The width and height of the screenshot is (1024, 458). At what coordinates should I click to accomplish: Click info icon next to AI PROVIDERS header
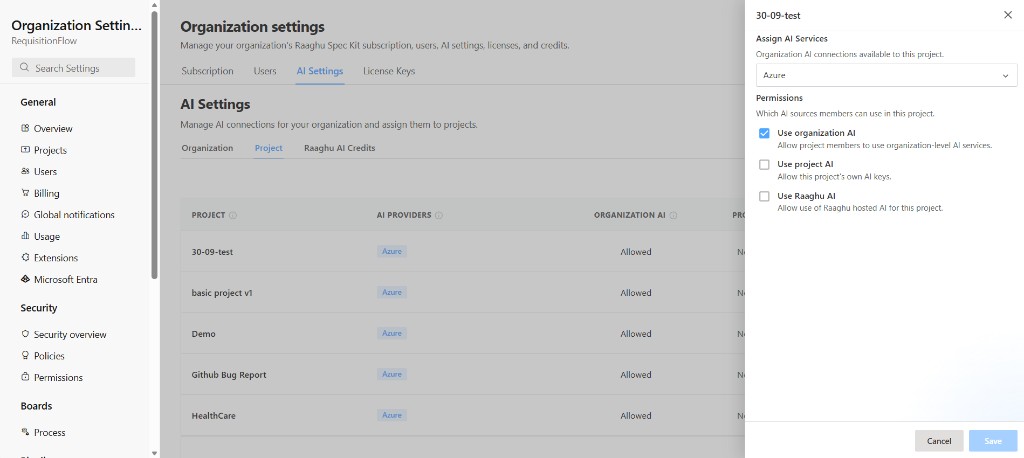click(x=439, y=216)
